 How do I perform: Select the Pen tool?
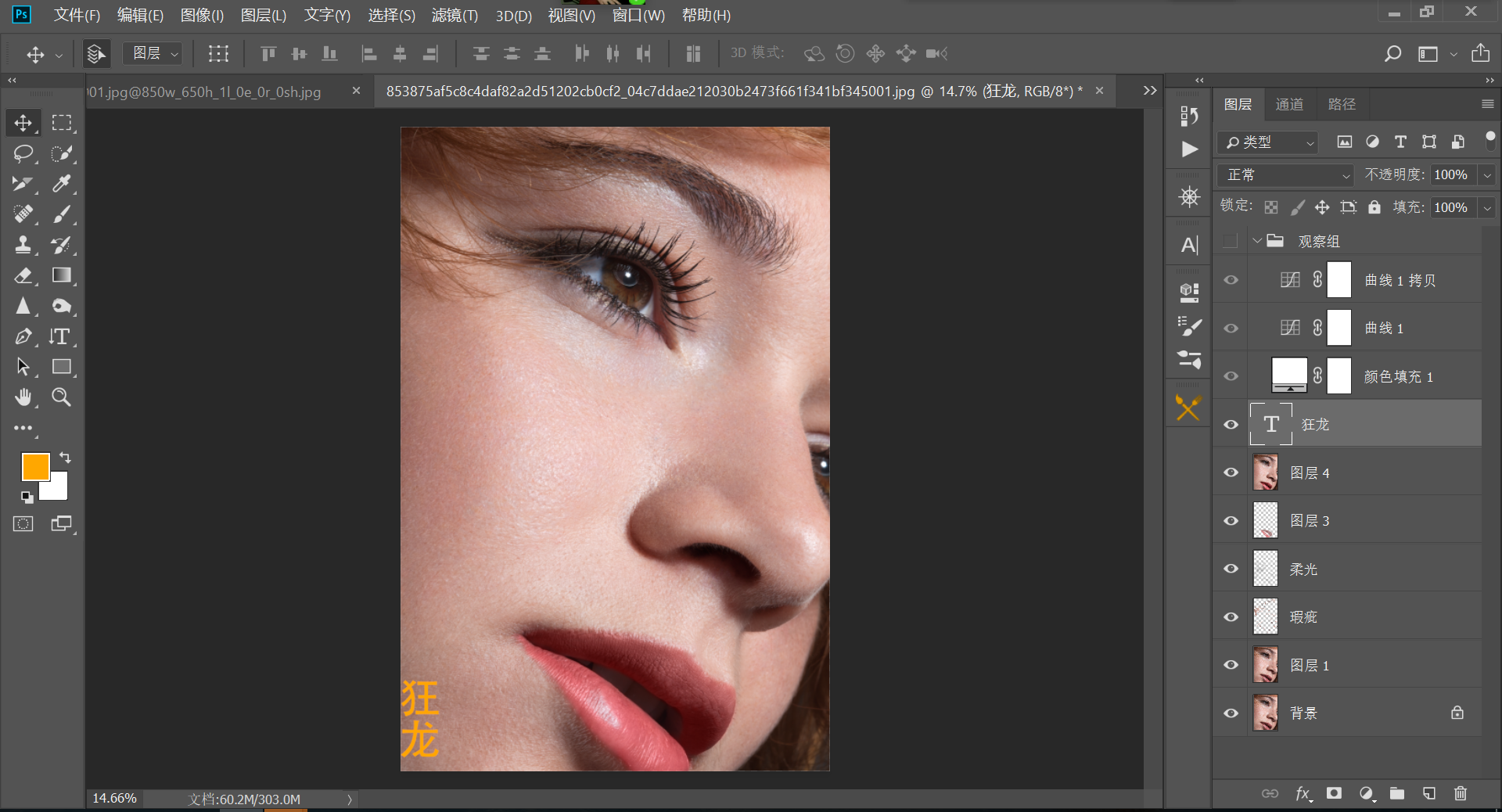(x=23, y=336)
